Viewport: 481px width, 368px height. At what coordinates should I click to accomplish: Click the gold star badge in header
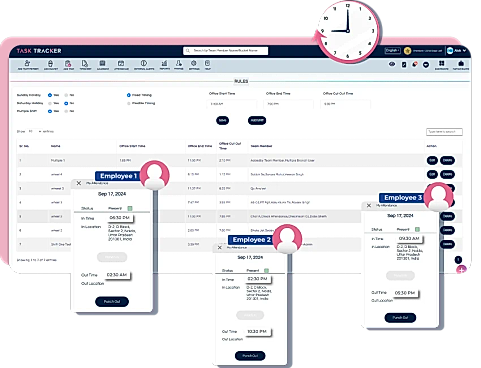(x=407, y=51)
